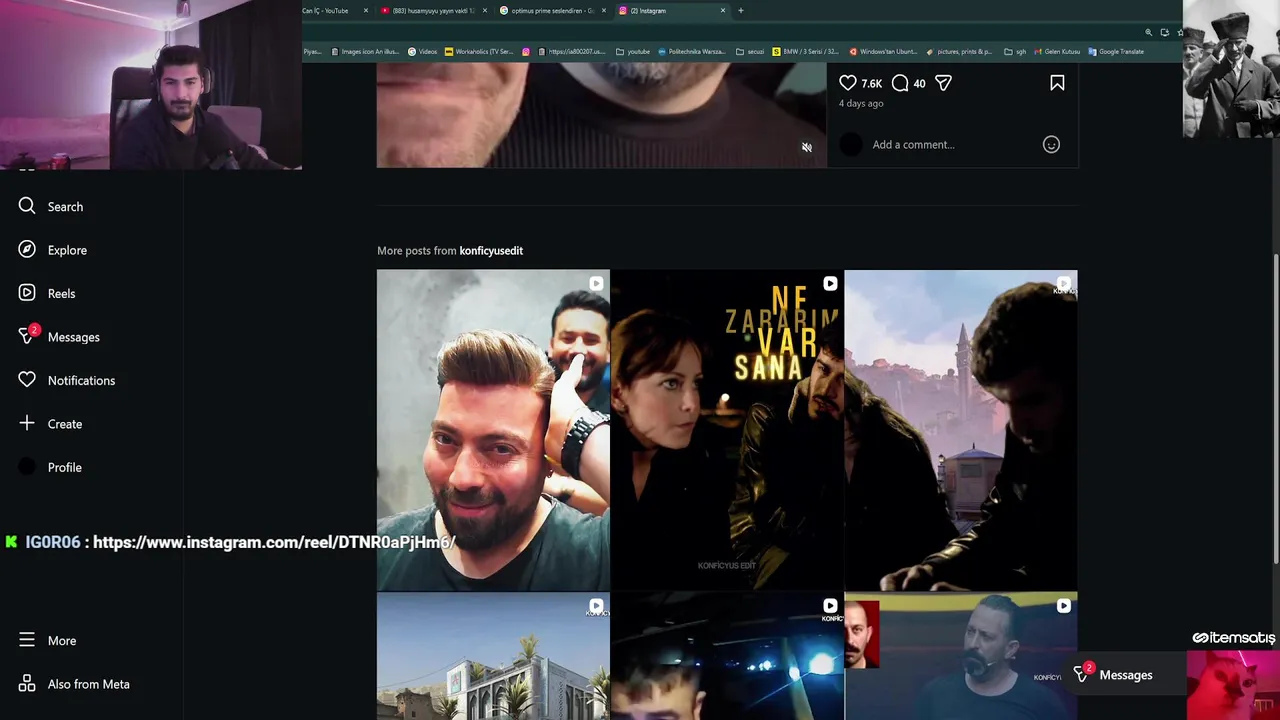Image resolution: width=1280 pixels, height=720 pixels.
Task: Save the post with the bookmark icon
Action: [x=1057, y=83]
